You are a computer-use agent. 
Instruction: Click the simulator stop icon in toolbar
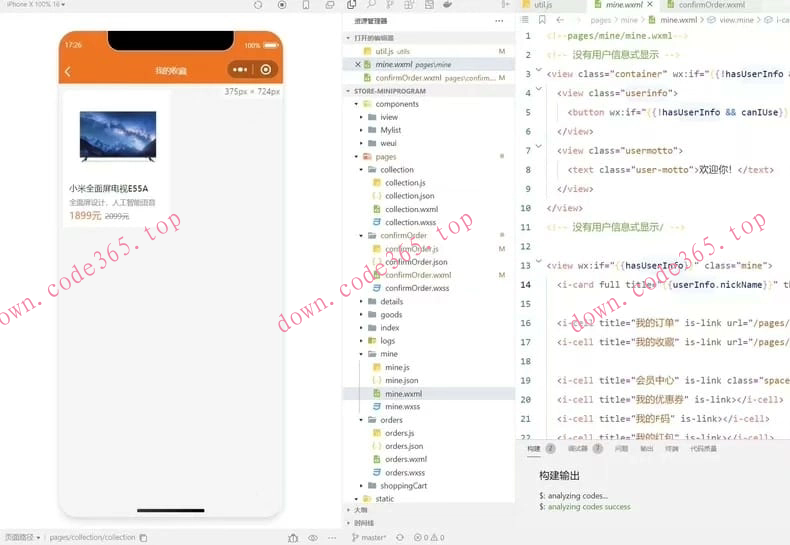click(282, 5)
